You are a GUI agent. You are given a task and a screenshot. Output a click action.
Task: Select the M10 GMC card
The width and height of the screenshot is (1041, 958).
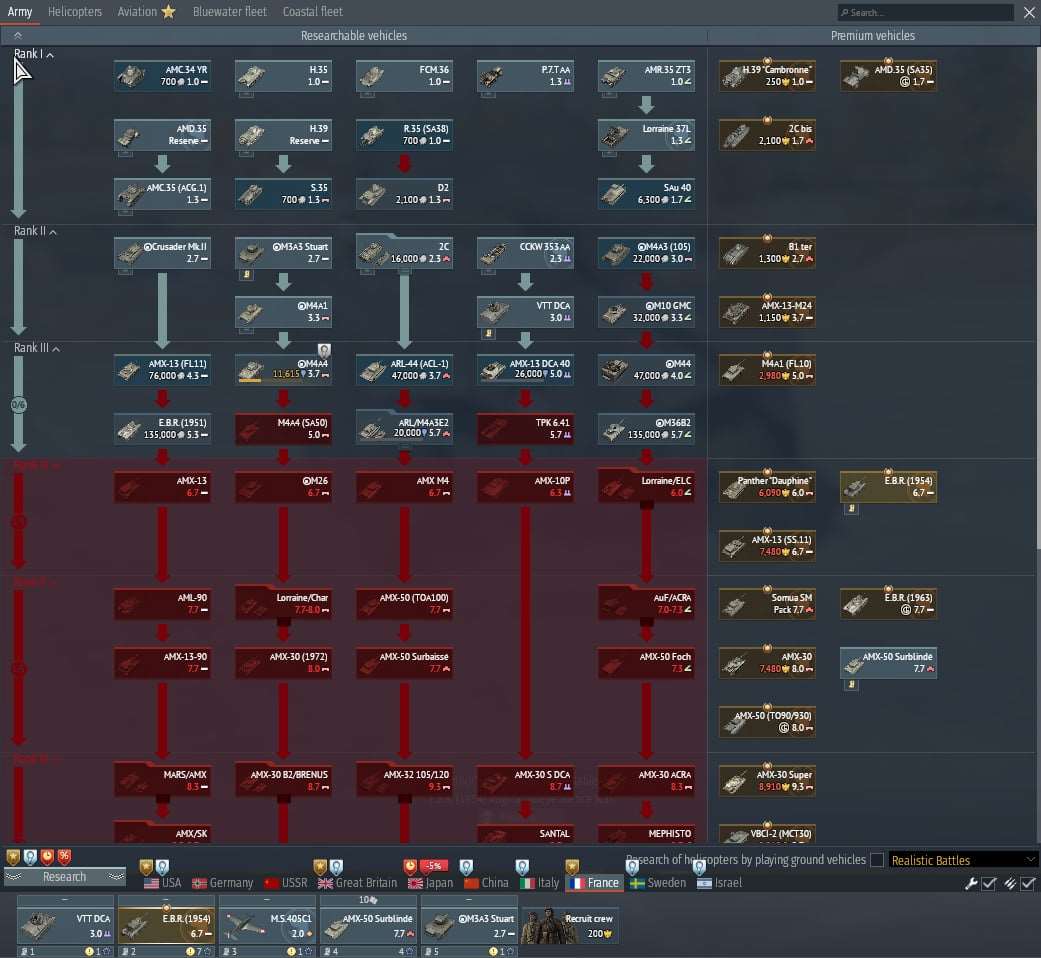[x=646, y=311]
